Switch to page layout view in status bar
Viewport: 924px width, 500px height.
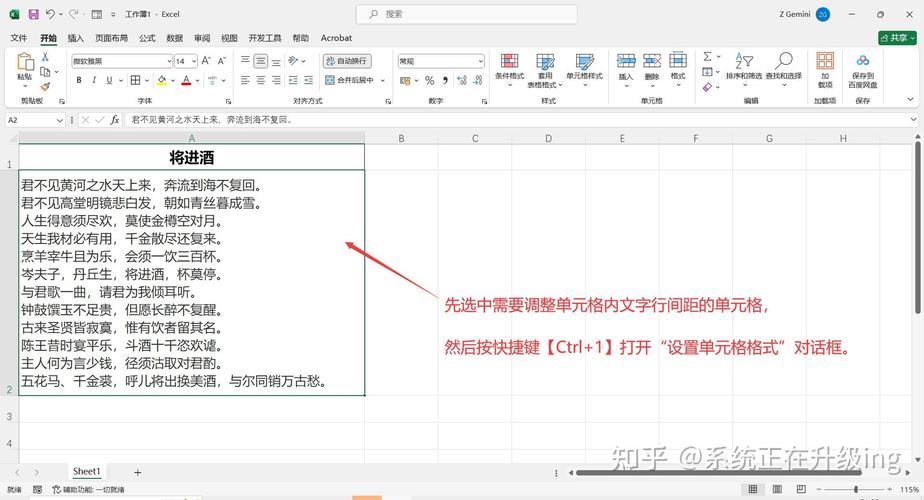coord(777,489)
